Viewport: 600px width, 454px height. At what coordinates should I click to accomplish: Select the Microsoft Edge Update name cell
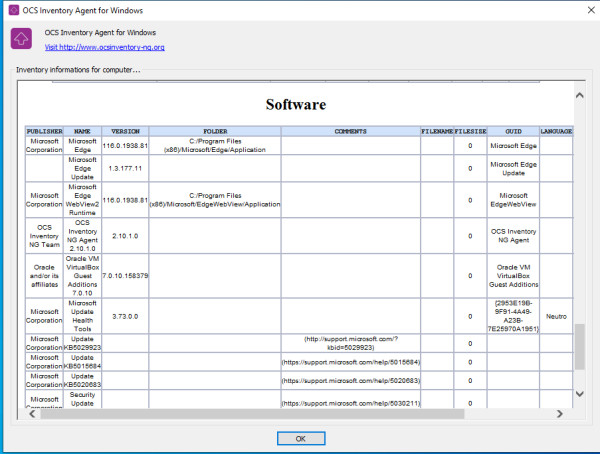point(82,168)
